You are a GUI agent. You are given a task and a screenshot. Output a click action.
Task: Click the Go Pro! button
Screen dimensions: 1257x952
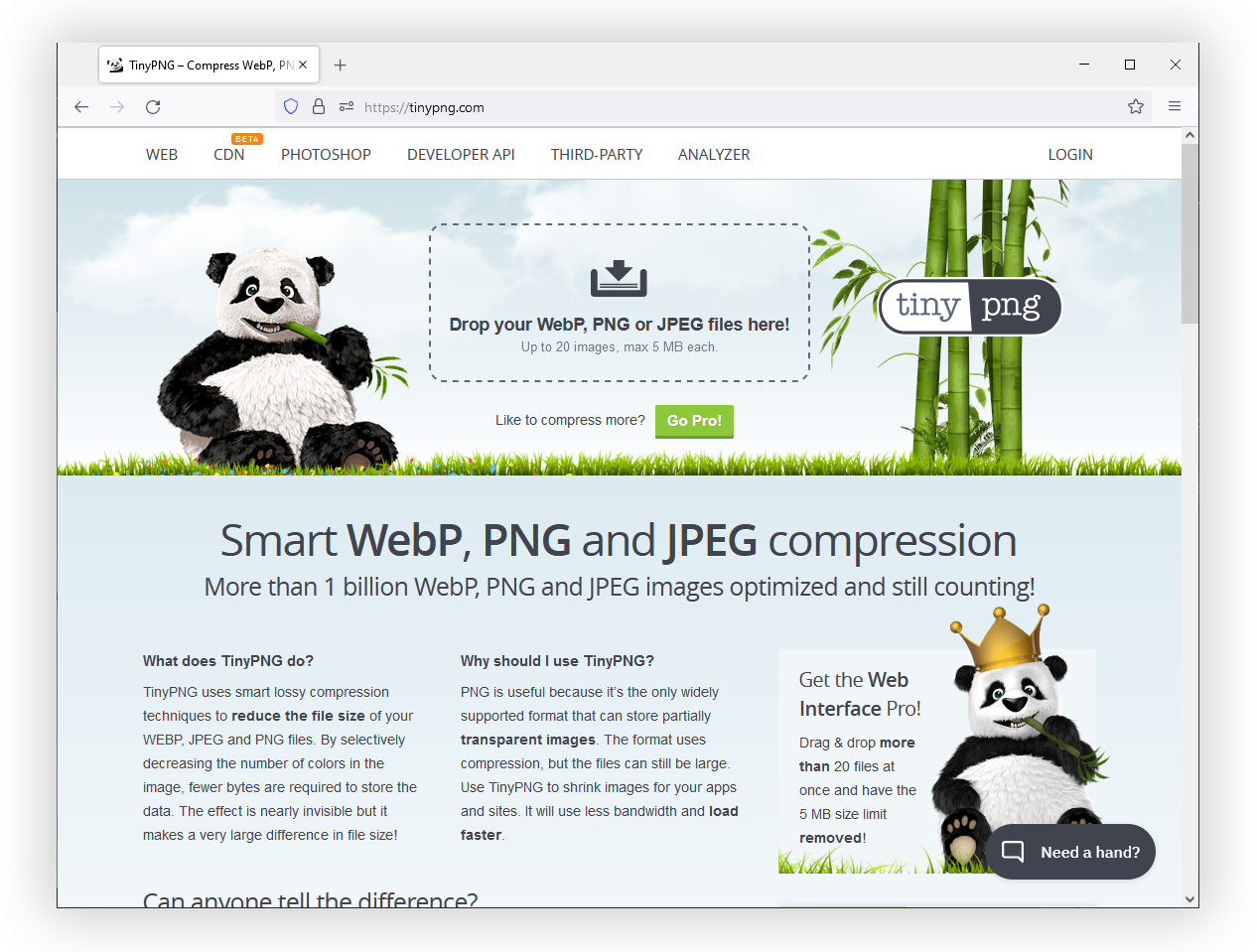click(x=693, y=421)
